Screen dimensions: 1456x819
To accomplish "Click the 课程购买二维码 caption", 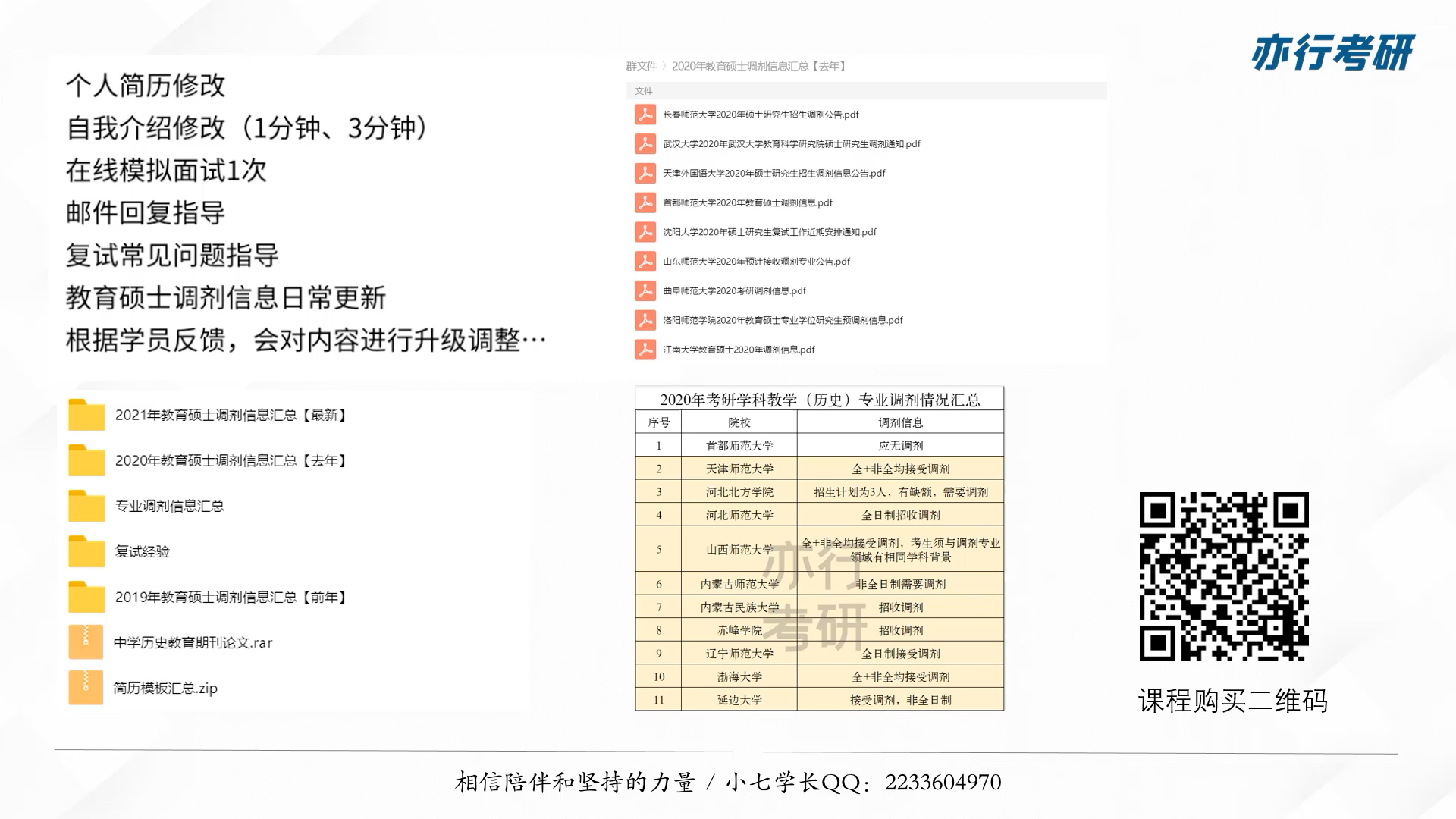I will (1233, 701).
